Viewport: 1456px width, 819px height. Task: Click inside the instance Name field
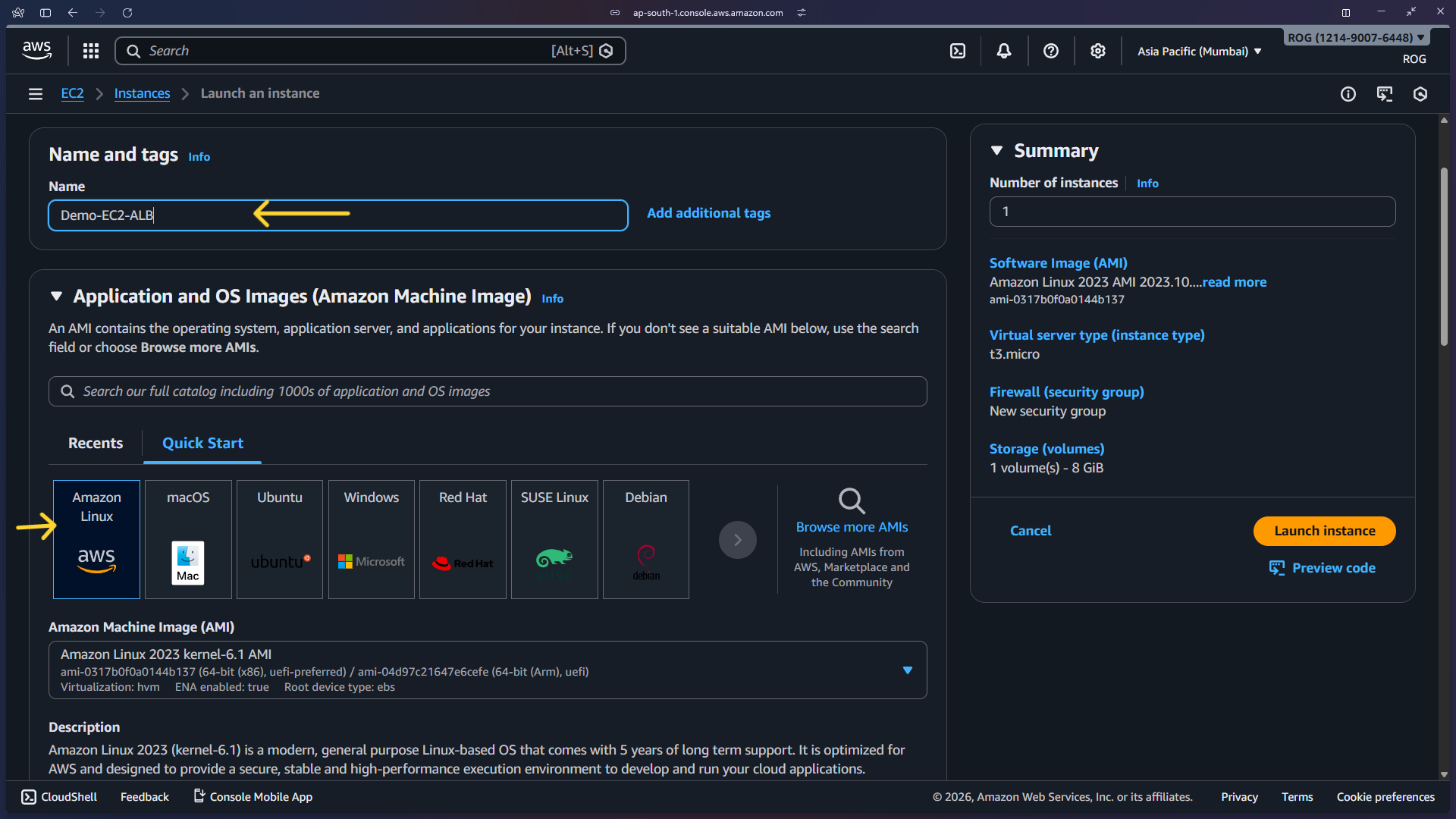click(x=337, y=215)
